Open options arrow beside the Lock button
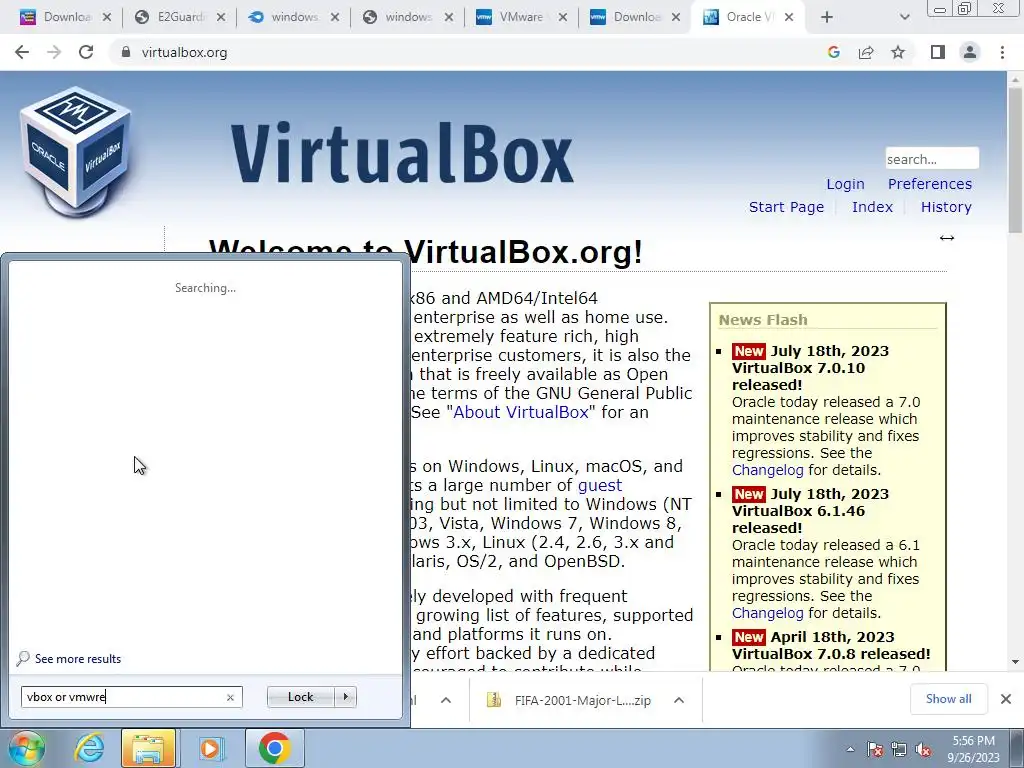Image resolution: width=1024 pixels, height=768 pixels. pyautogui.click(x=345, y=697)
